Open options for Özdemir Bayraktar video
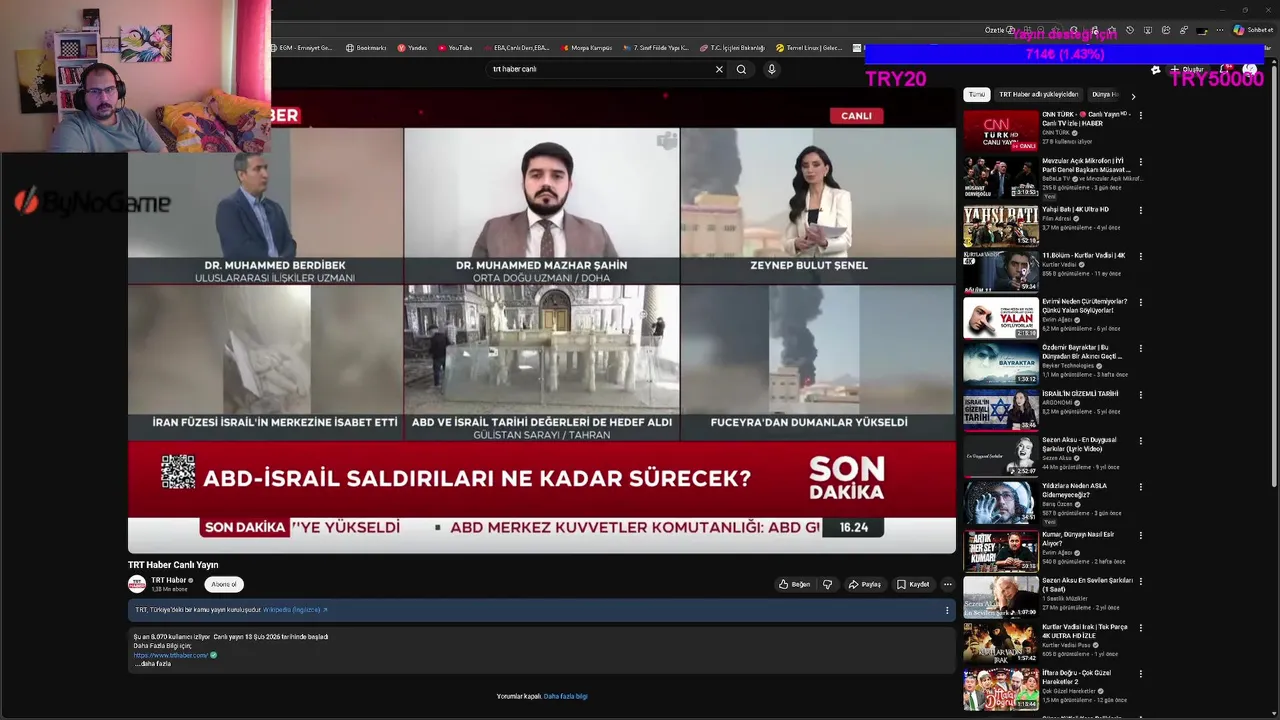The height and width of the screenshot is (720, 1280). click(1140, 349)
